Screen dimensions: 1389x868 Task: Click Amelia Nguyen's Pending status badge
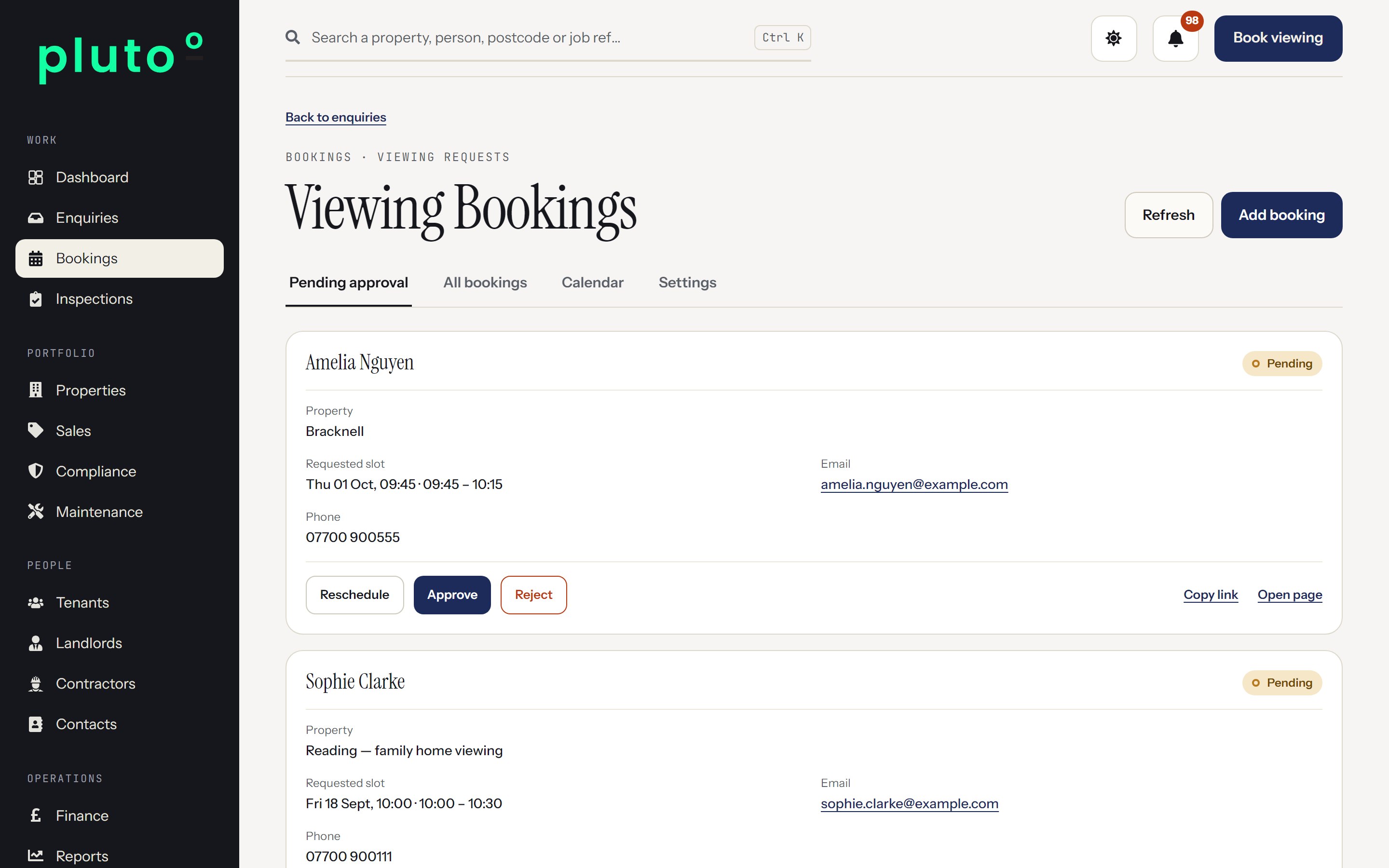tap(1281, 364)
